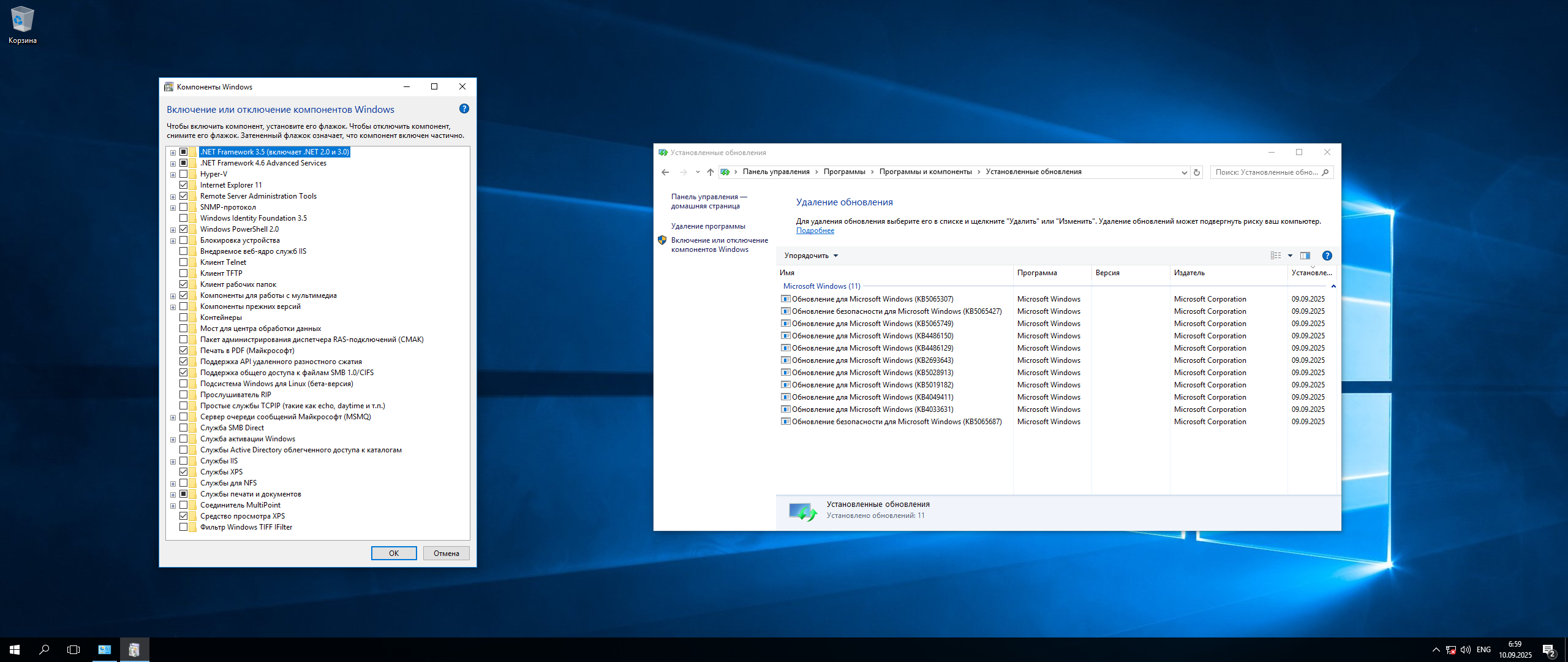1568x662 pixels.
Task: Enable the Hyper-V checkbox
Action: [183, 174]
